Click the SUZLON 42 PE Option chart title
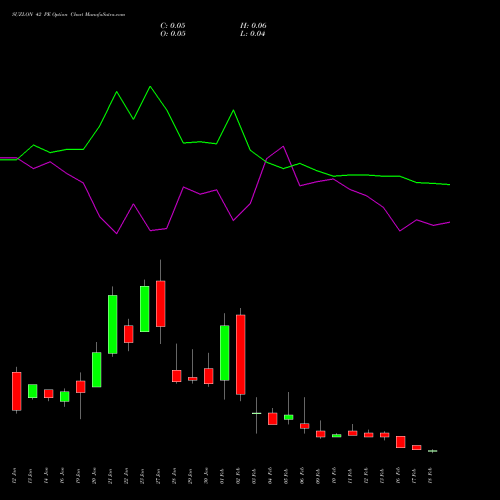Screen dimensions: 500x500 tap(68, 15)
